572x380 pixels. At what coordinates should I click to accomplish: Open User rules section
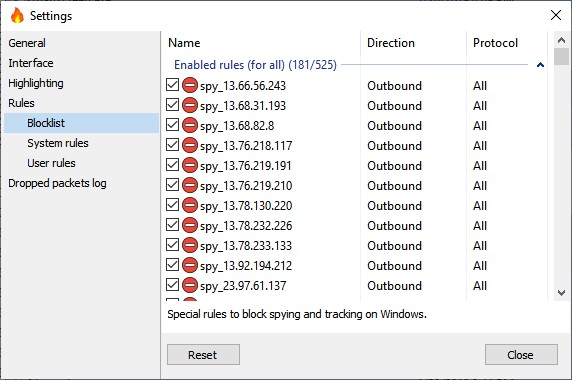coord(51,163)
